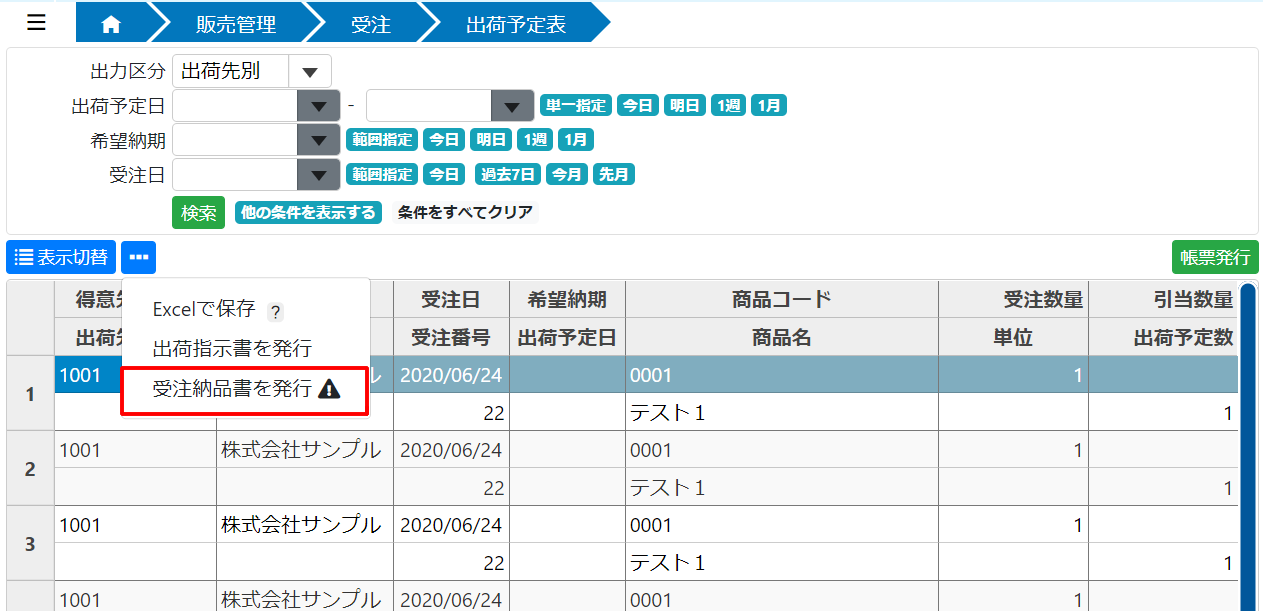Click 条件をすべてクリア
This screenshot has height=611, width=1263.
[x=465, y=212]
